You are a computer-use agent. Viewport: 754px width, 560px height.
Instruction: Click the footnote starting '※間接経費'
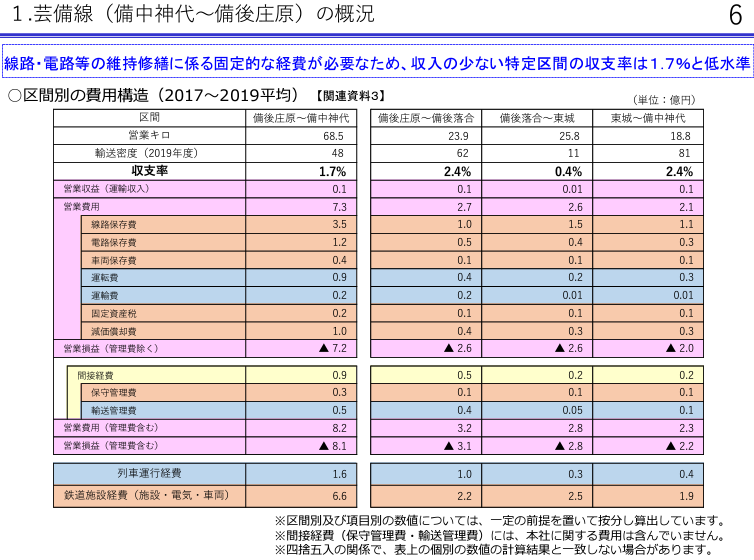500,535
